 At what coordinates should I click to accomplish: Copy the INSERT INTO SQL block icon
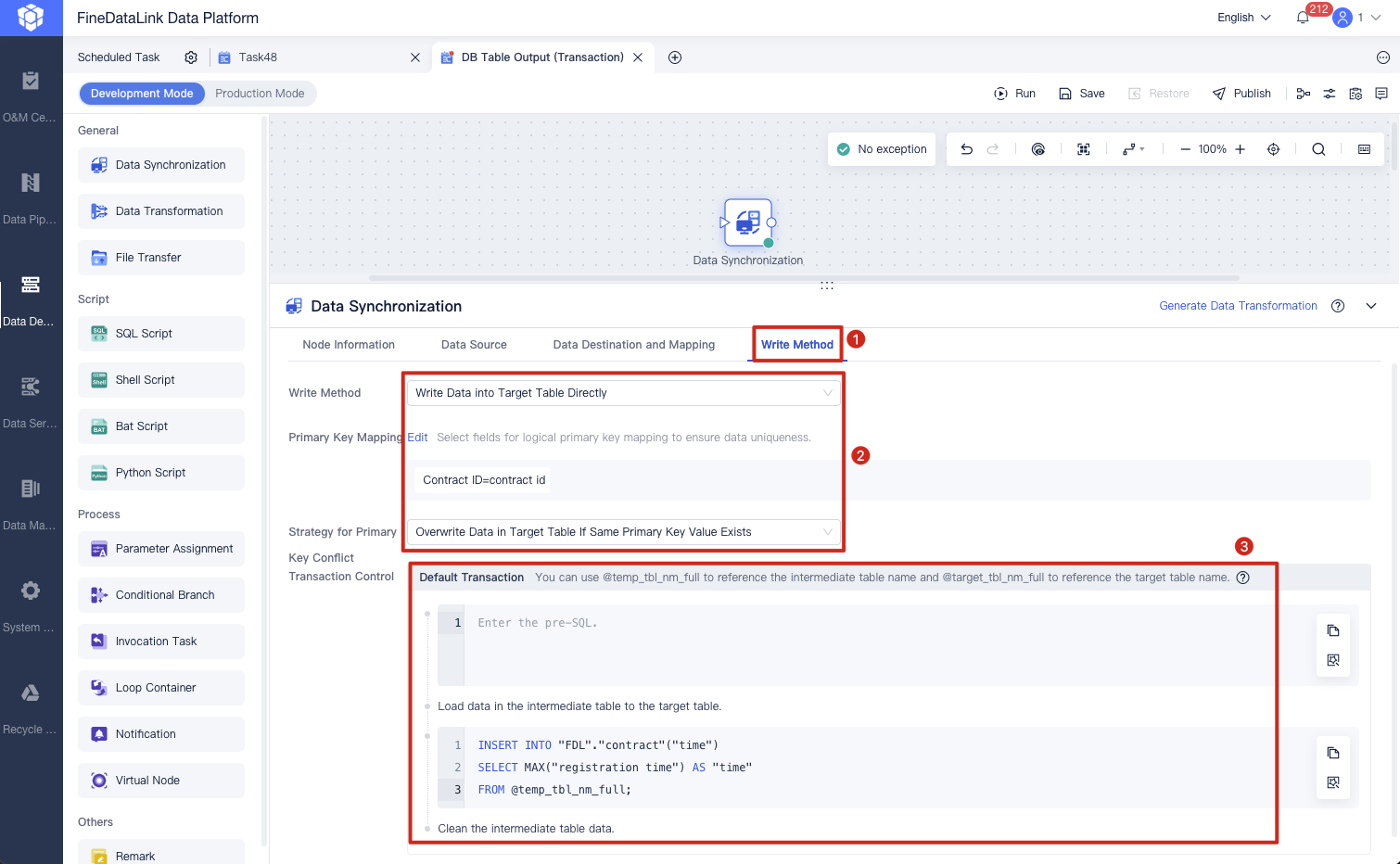[1333, 753]
